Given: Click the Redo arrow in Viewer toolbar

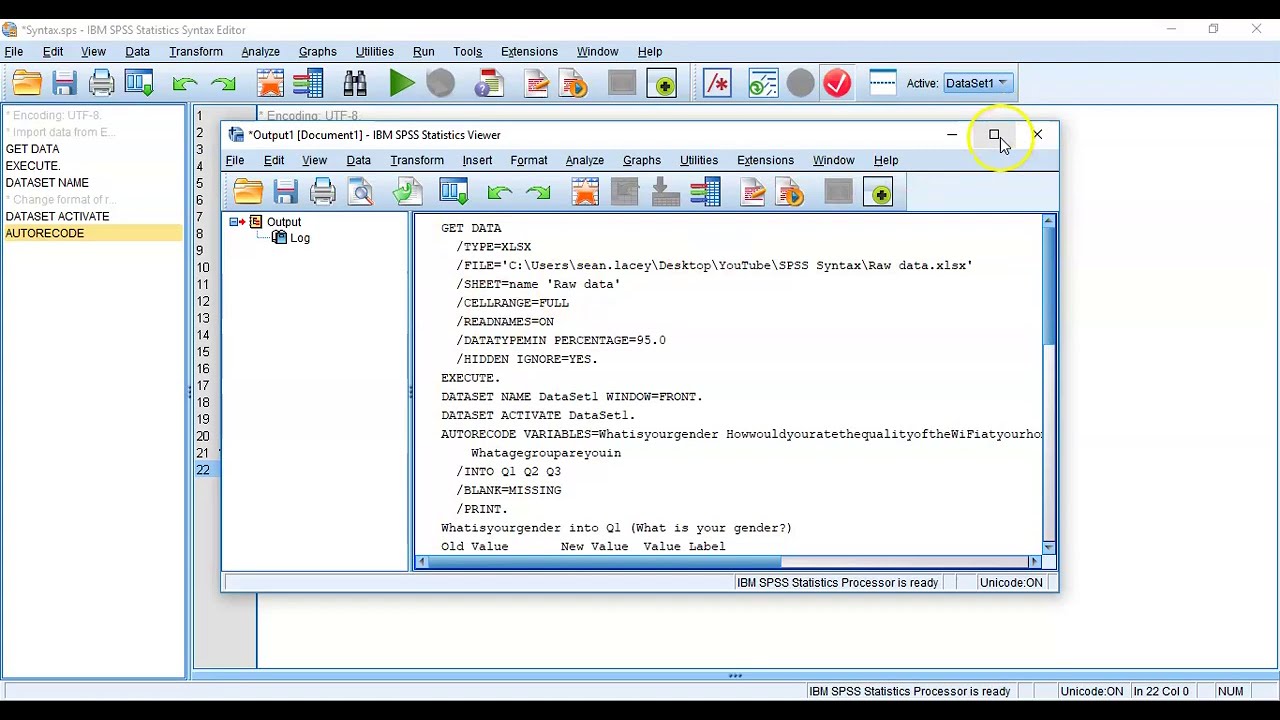Looking at the screenshot, I should pyautogui.click(x=538, y=192).
